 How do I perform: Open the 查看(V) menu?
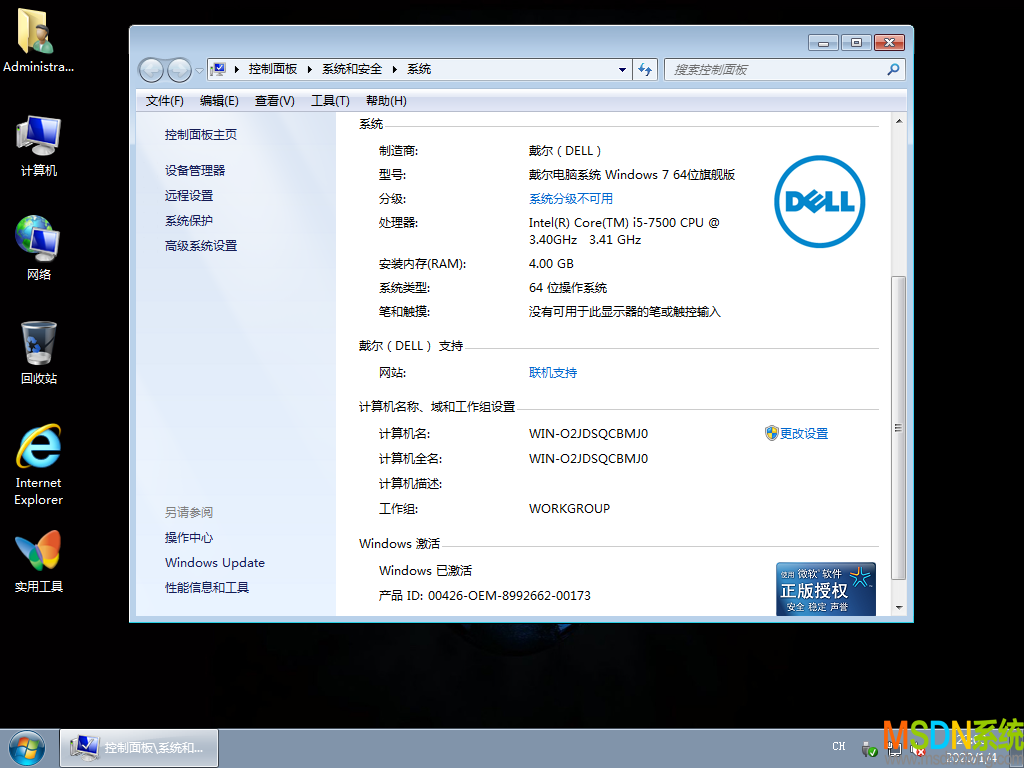tap(275, 101)
